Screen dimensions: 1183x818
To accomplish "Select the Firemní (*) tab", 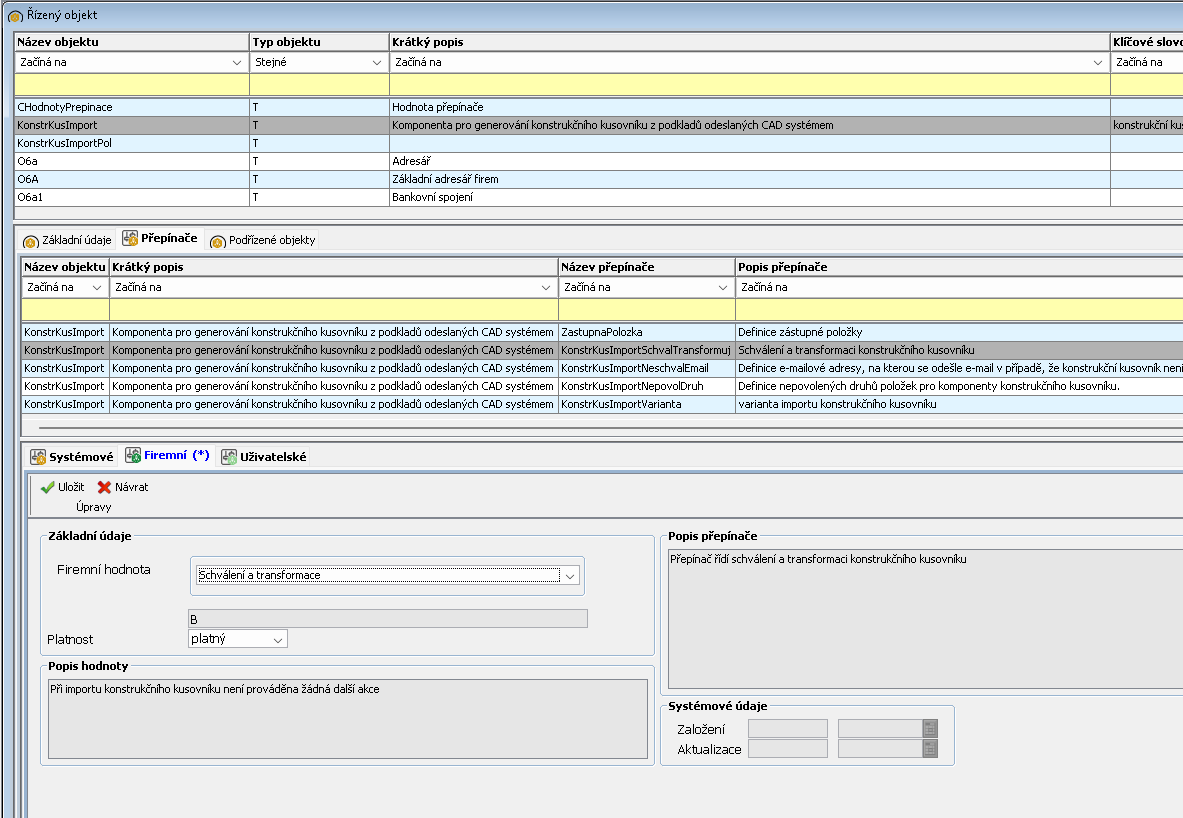I will tap(166, 456).
